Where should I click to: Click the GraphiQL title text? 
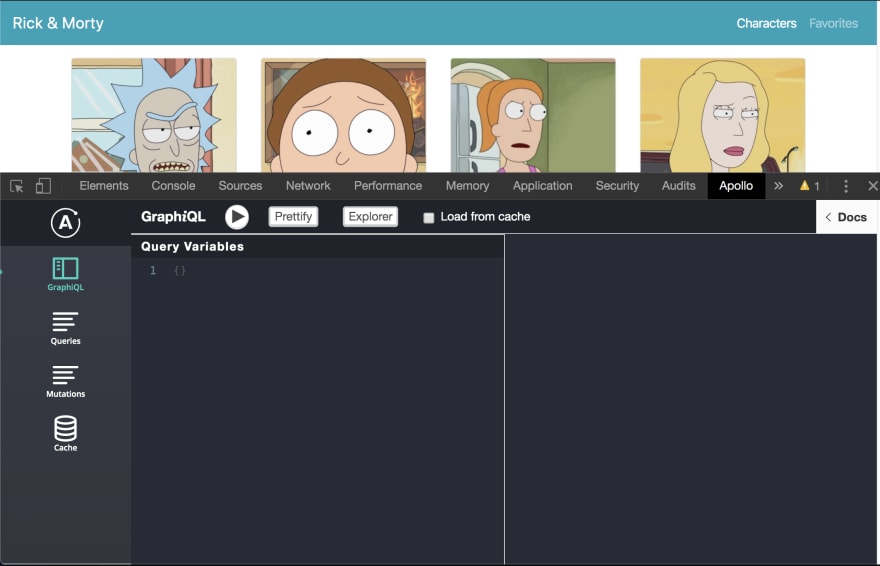173,217
